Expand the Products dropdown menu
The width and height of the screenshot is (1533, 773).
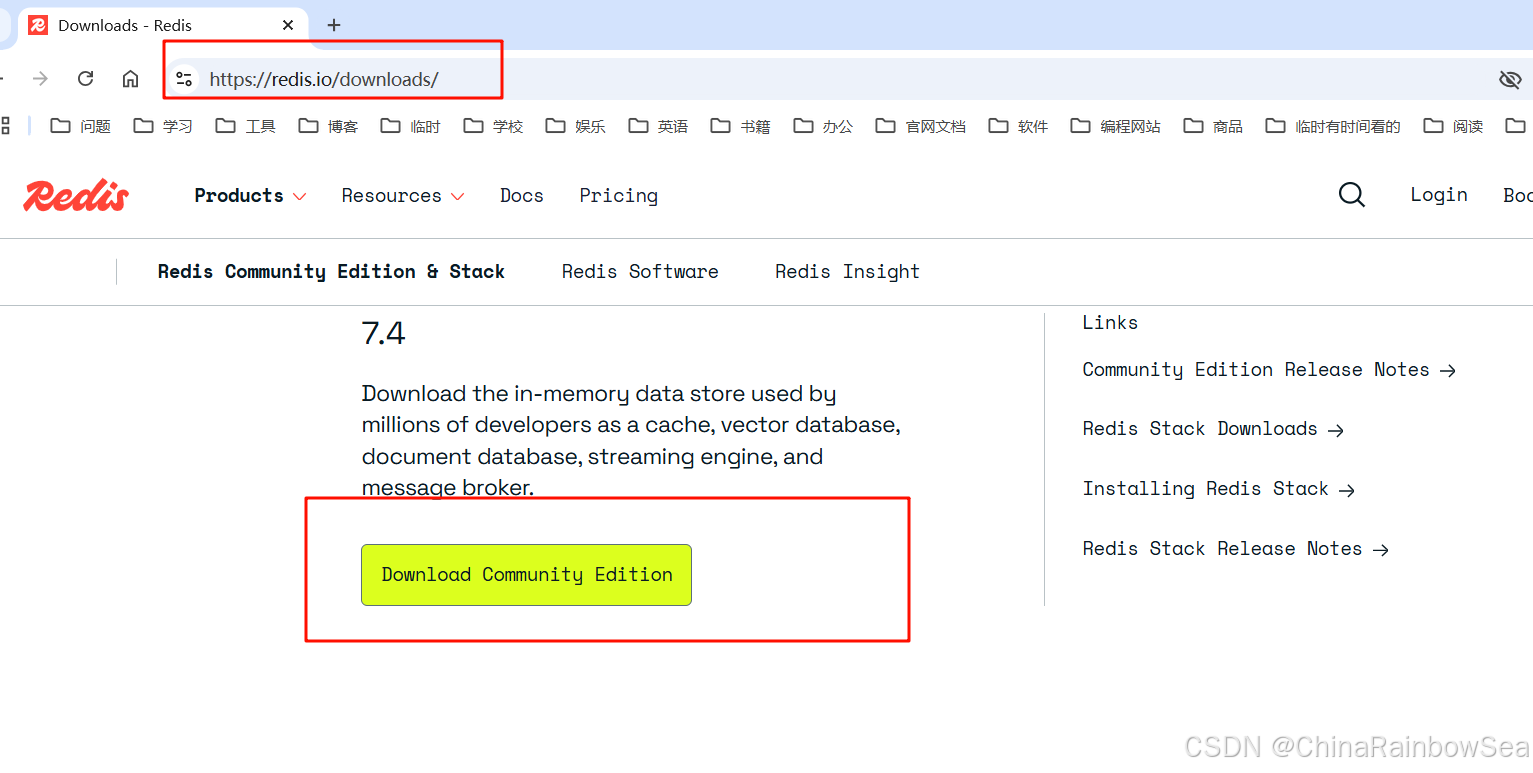coord(250,196)
